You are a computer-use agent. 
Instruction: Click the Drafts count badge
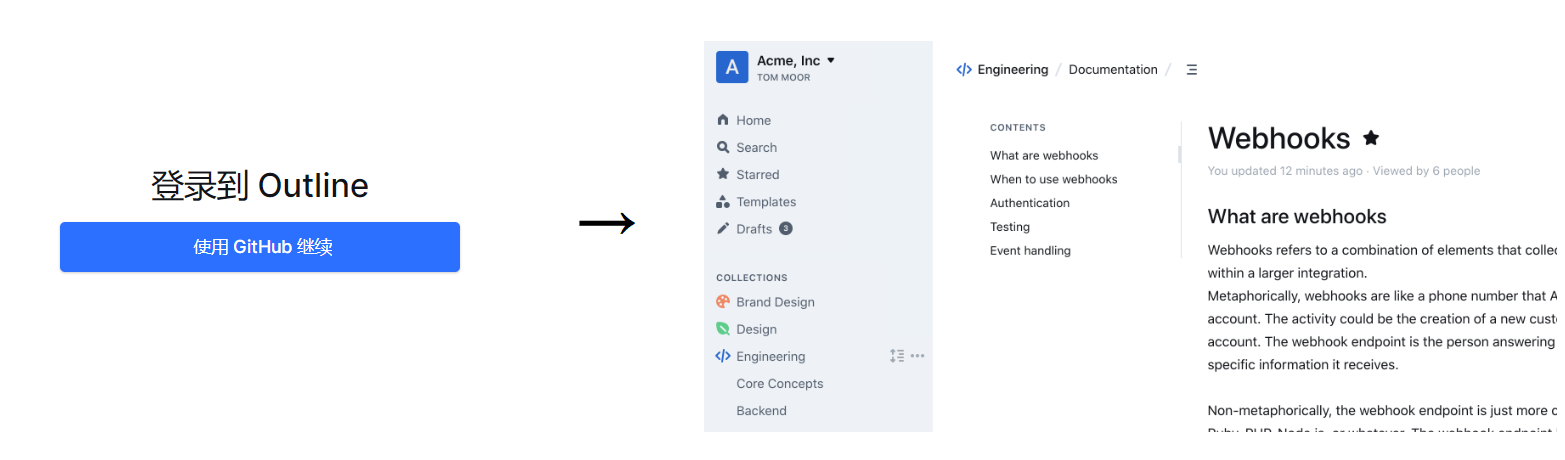786,228
